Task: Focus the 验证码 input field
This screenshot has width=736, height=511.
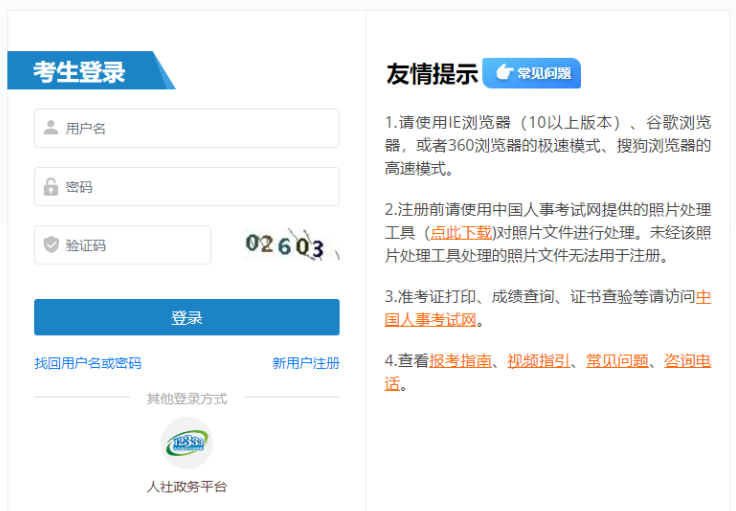Action: point(123,244)
